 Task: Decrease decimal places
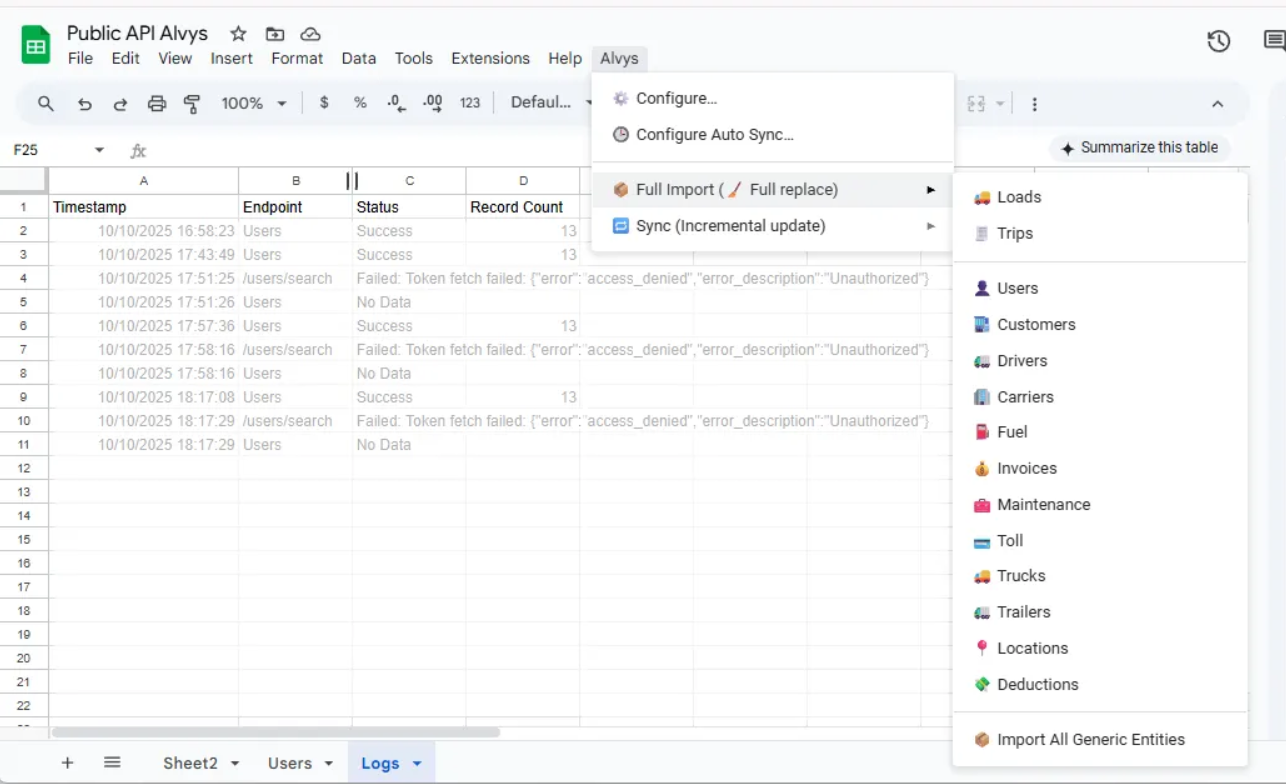point(396,103)
